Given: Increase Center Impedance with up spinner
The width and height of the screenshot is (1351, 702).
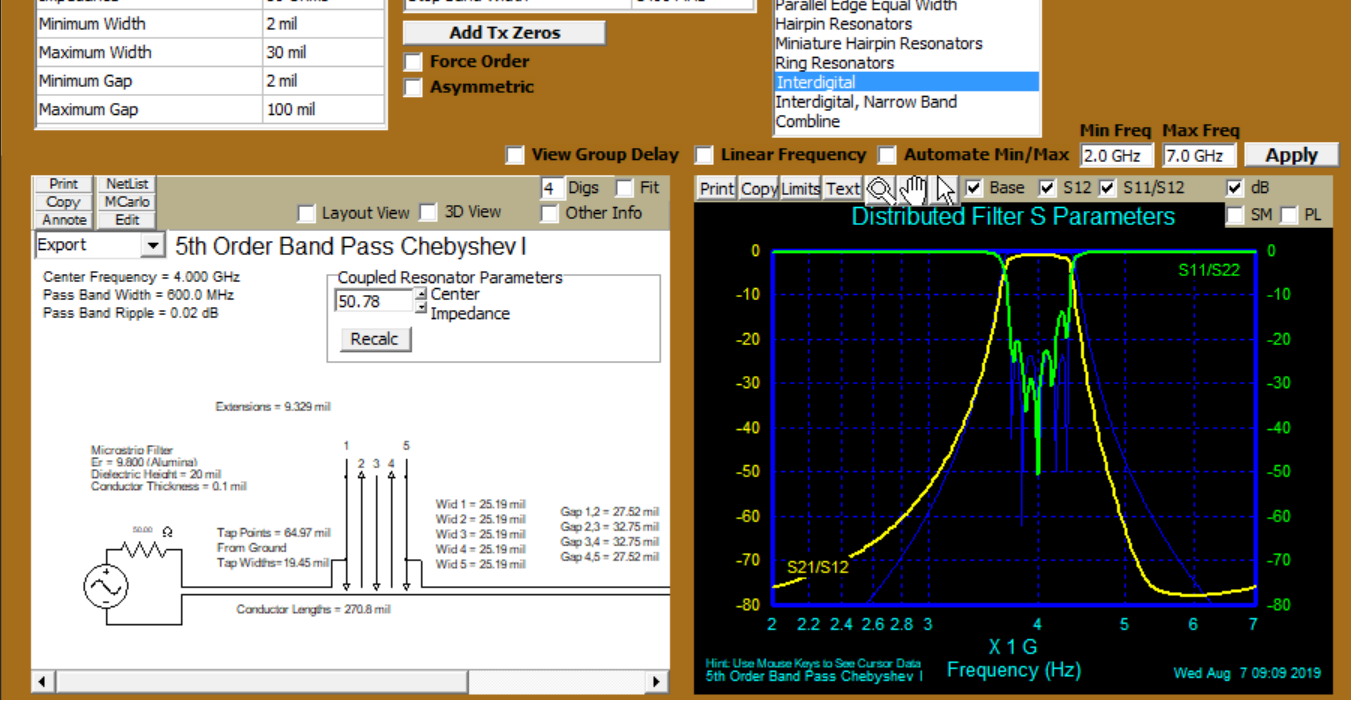Looking at the screenshot, I should point(421,294).
